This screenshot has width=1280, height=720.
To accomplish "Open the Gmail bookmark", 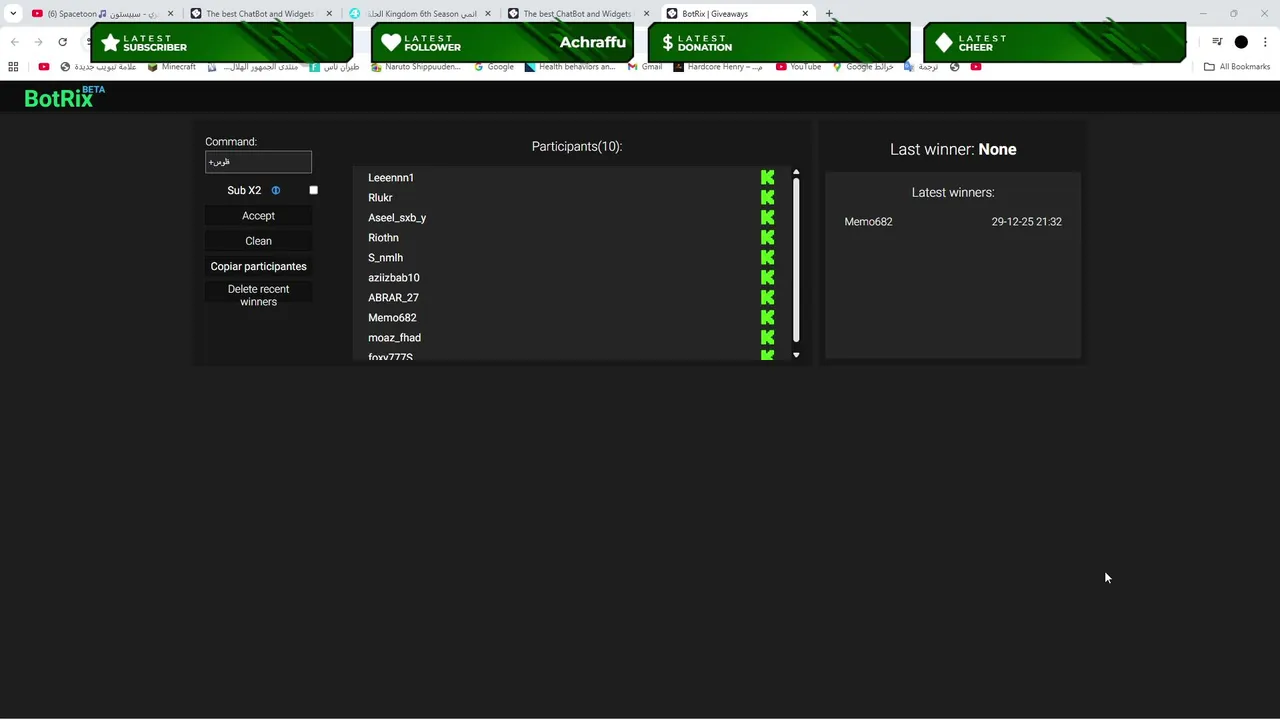I will click(645, 67).
